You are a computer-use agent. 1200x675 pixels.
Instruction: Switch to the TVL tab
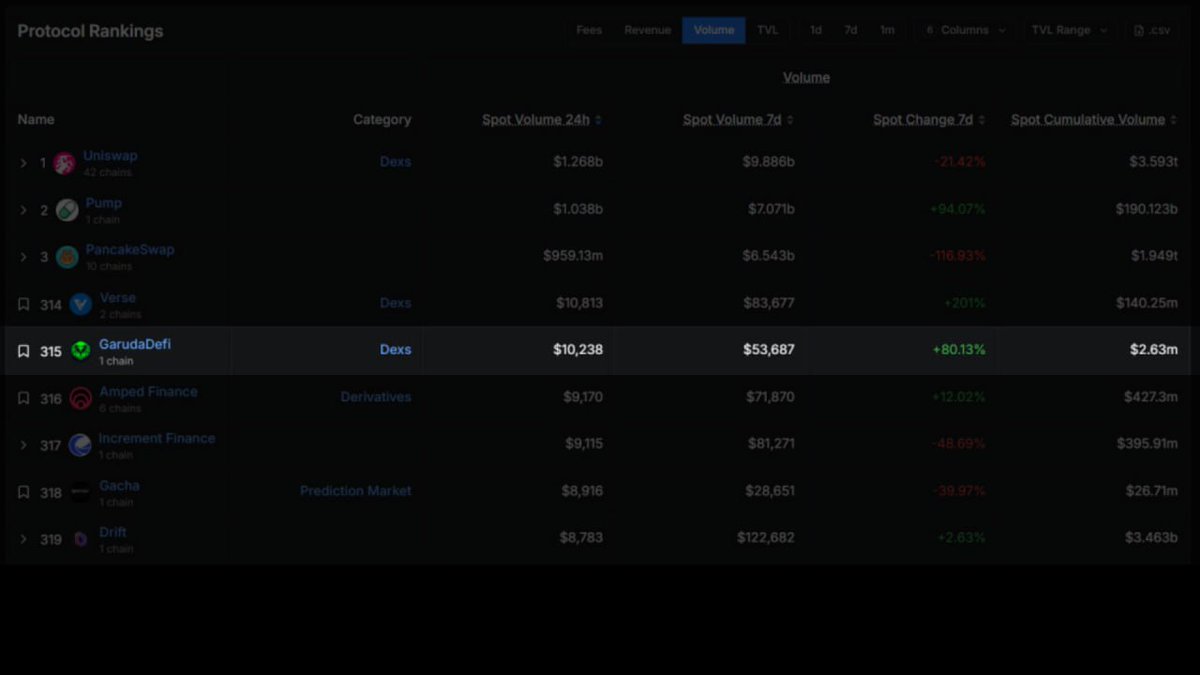(x=767, y=30)
